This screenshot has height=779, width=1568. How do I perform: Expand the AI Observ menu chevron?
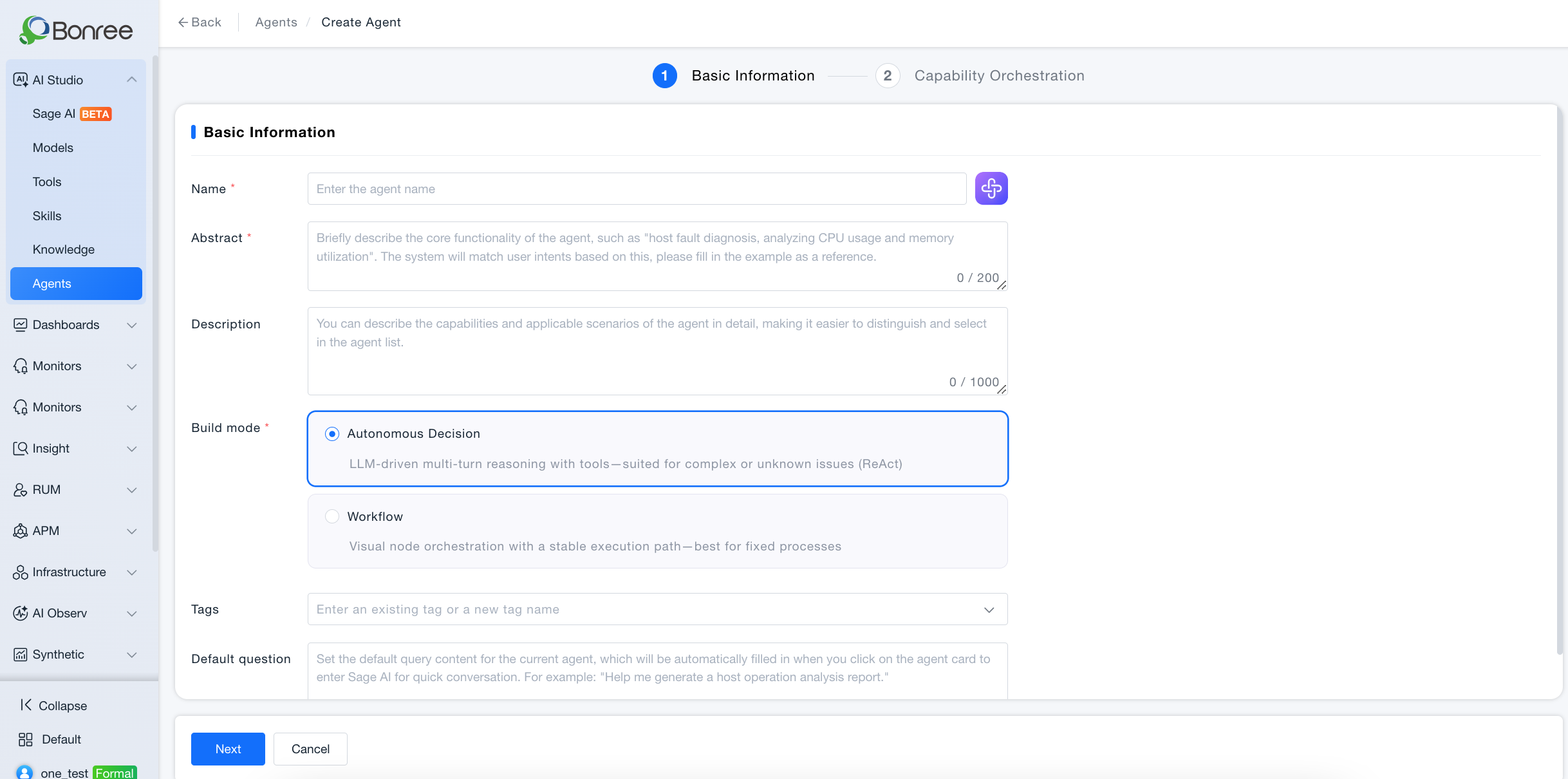pyautogui.click(x=132, y=614)
